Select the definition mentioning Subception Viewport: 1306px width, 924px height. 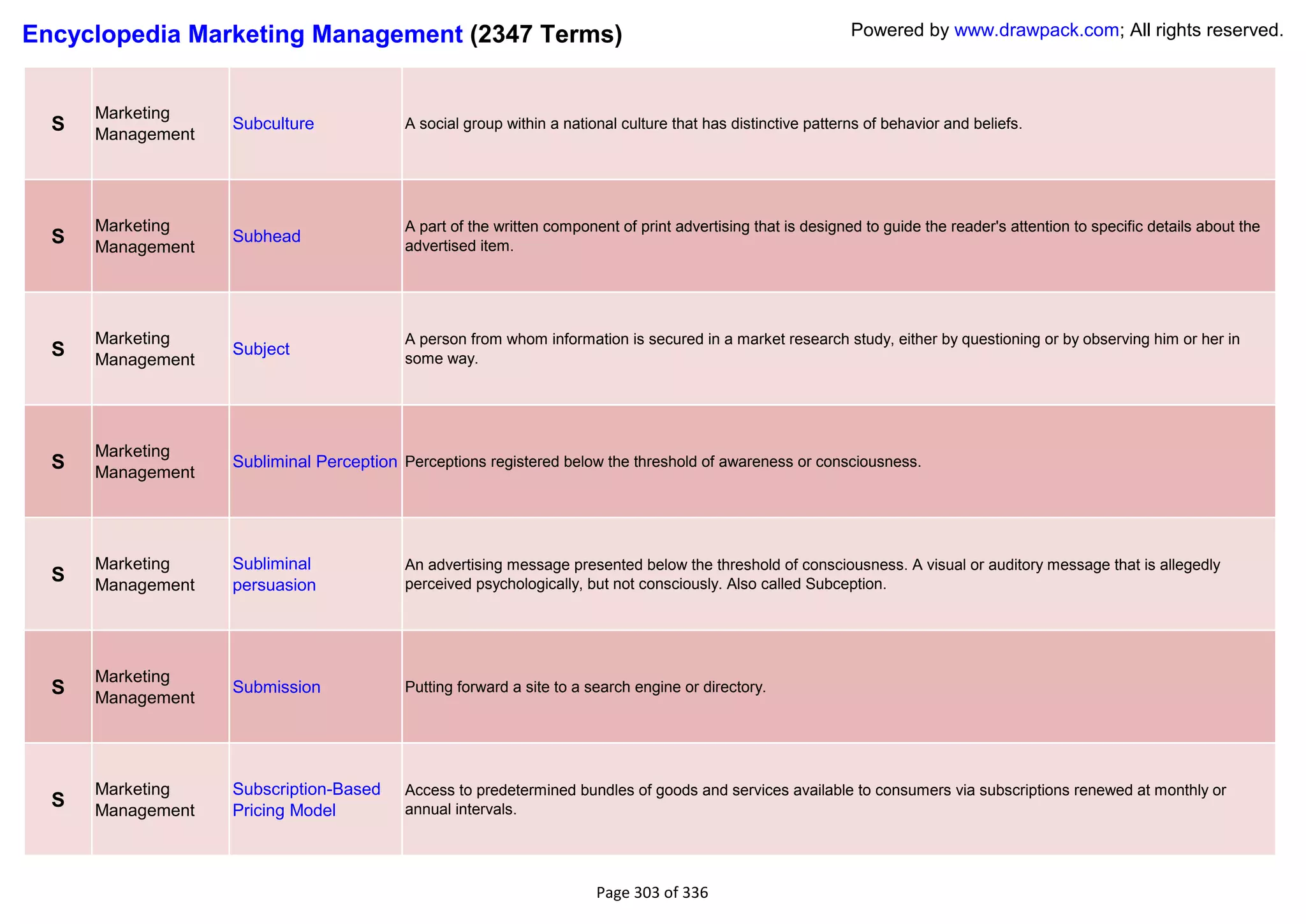pyautogui.click(x=812, y=575)
